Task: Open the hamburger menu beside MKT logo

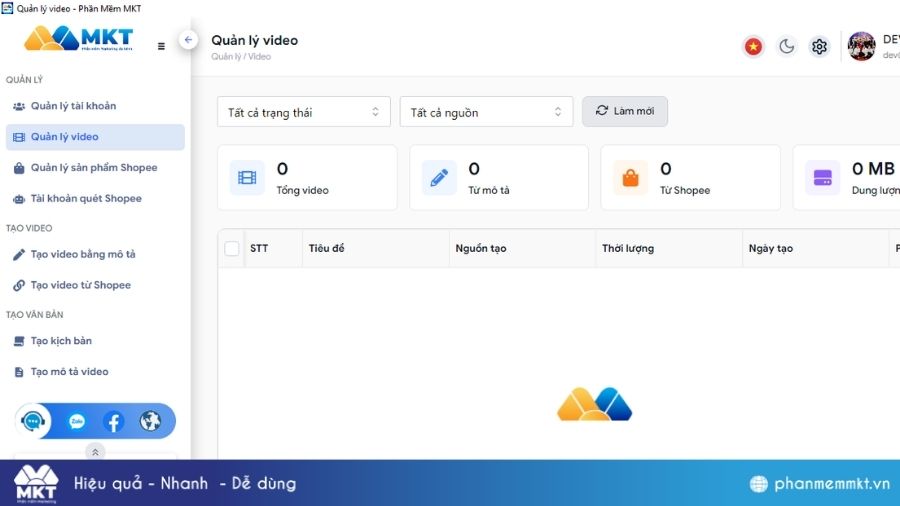Action: (161, 46)
